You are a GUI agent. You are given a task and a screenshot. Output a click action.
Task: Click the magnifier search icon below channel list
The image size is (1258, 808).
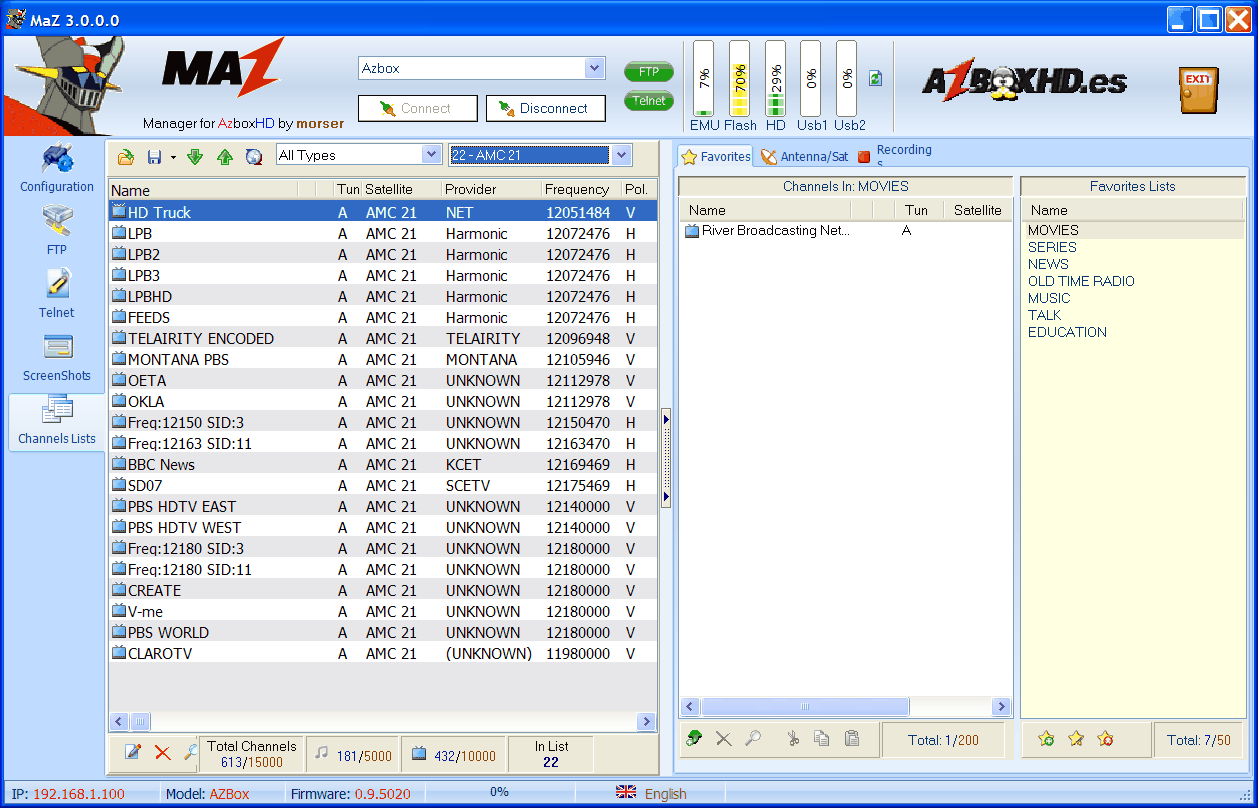(x=190, y=752)
